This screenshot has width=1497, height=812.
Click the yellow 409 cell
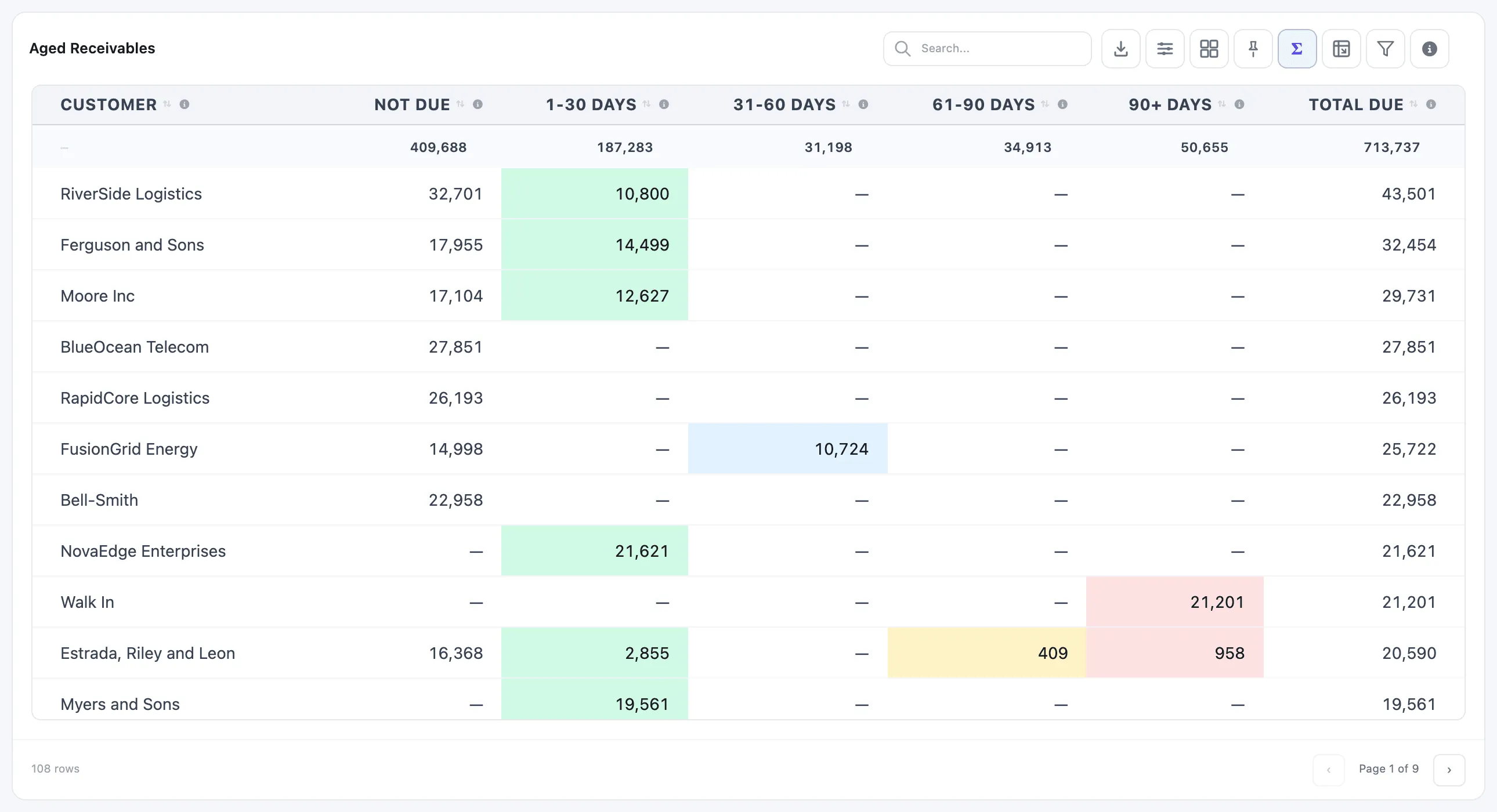tap(987, 654)
